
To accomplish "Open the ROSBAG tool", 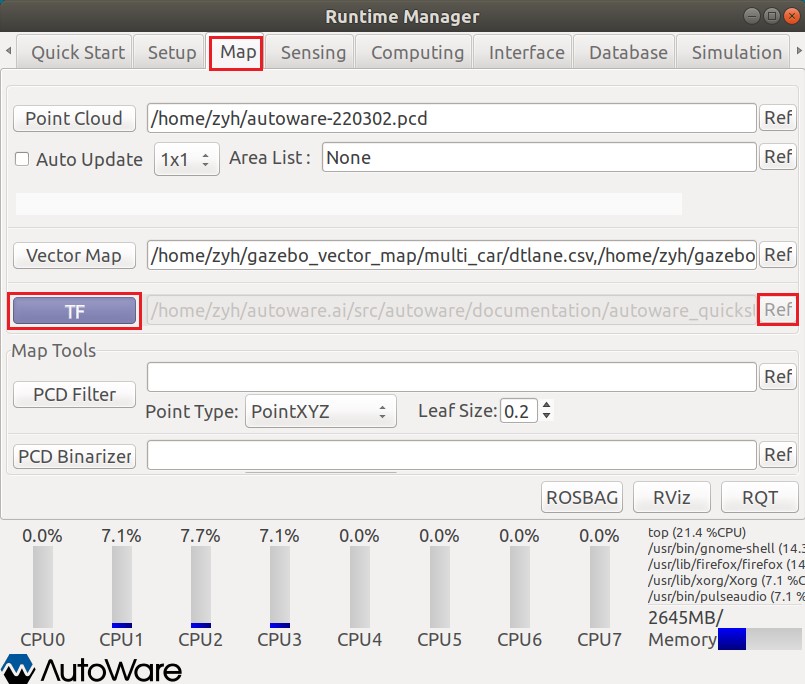I will click(x=581, y=496).
